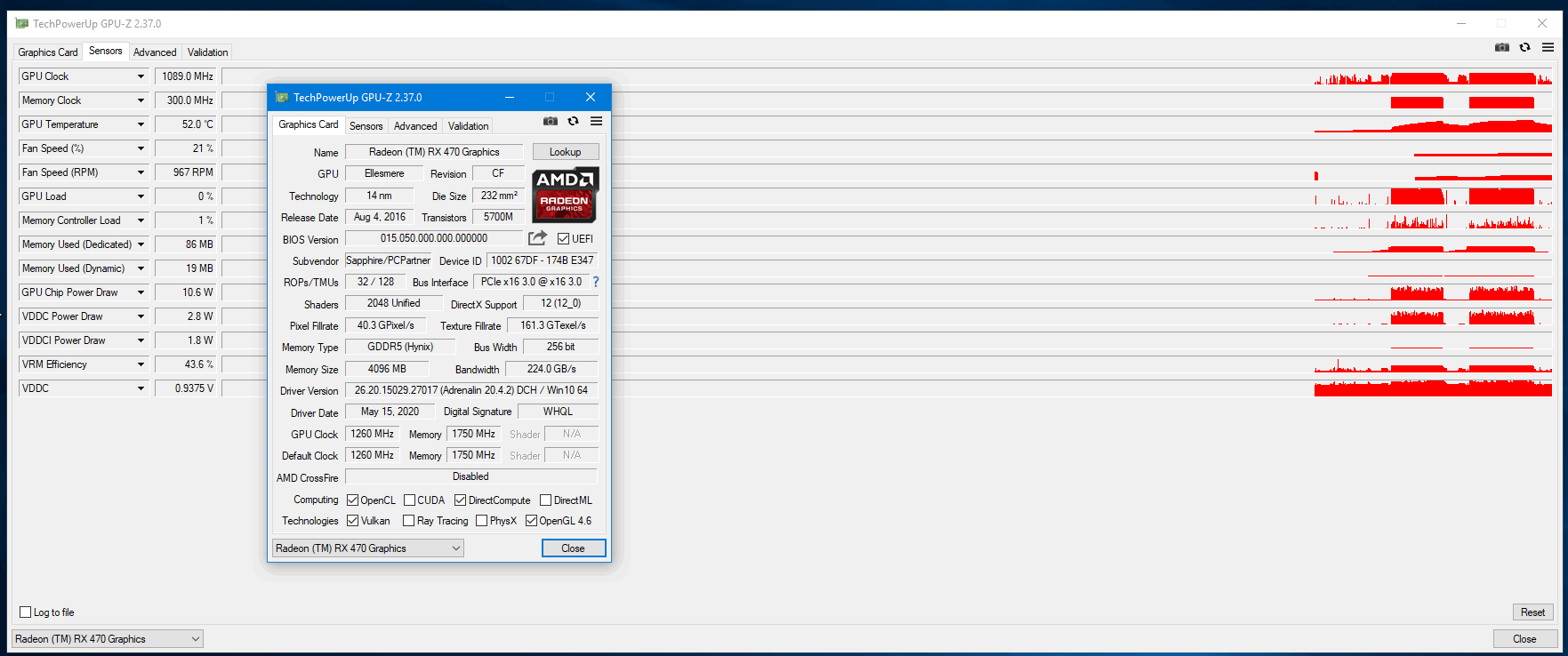Open the GPU Clock sensor dropdown

pyautogui.click(x=141, y=76)
